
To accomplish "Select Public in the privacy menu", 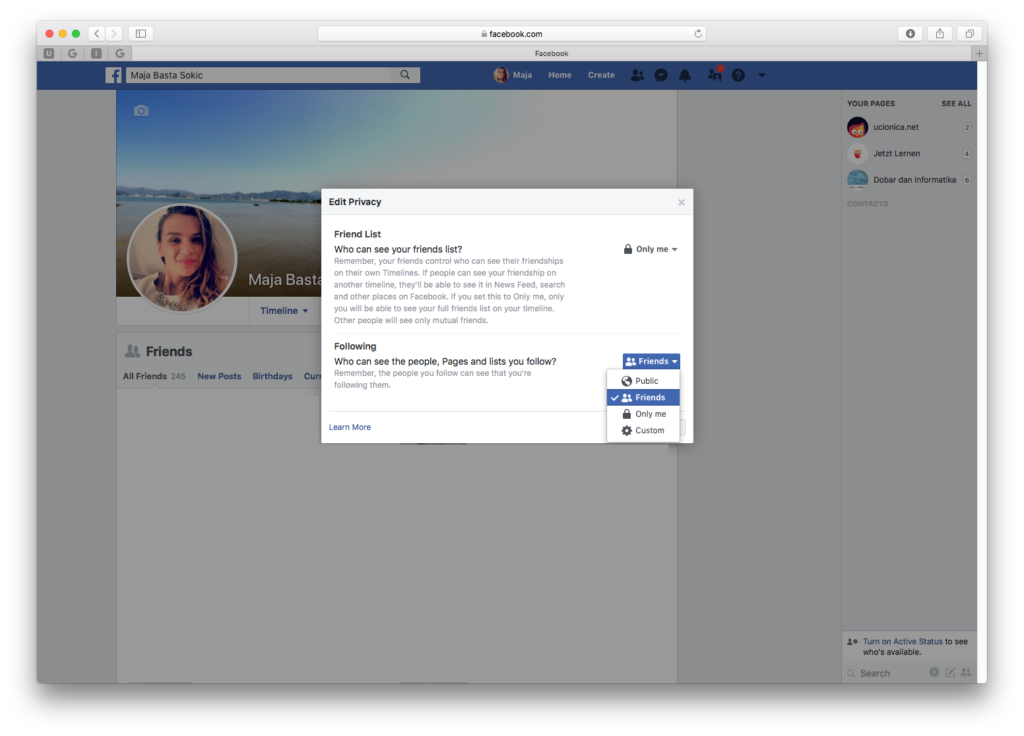I will click(646, 381).
